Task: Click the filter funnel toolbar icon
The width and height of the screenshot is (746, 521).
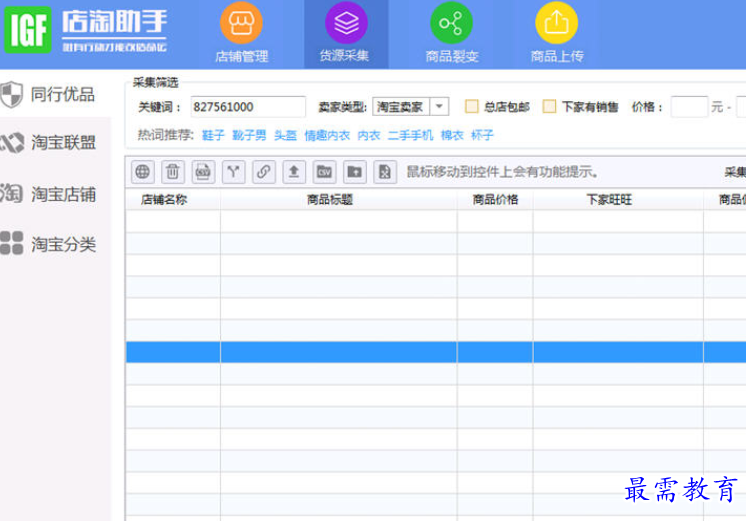Action: point(233,172)
